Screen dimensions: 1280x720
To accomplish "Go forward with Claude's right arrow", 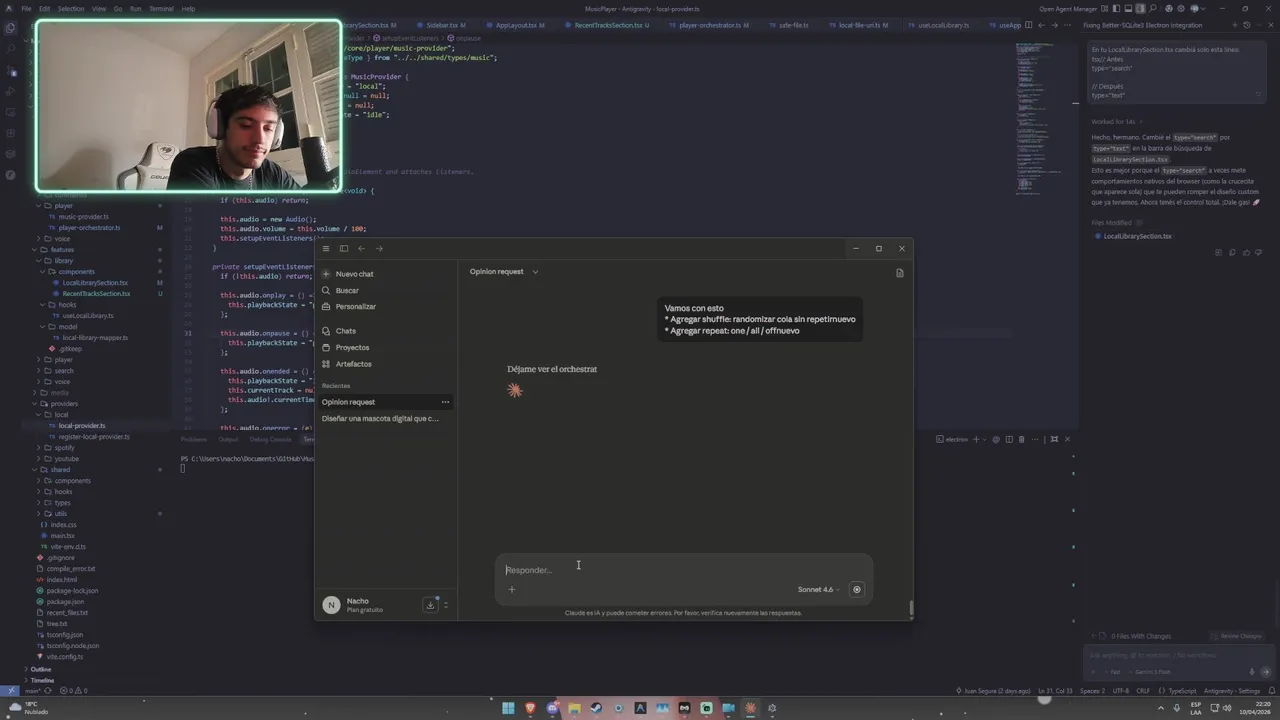I will (x=379, y=248).
